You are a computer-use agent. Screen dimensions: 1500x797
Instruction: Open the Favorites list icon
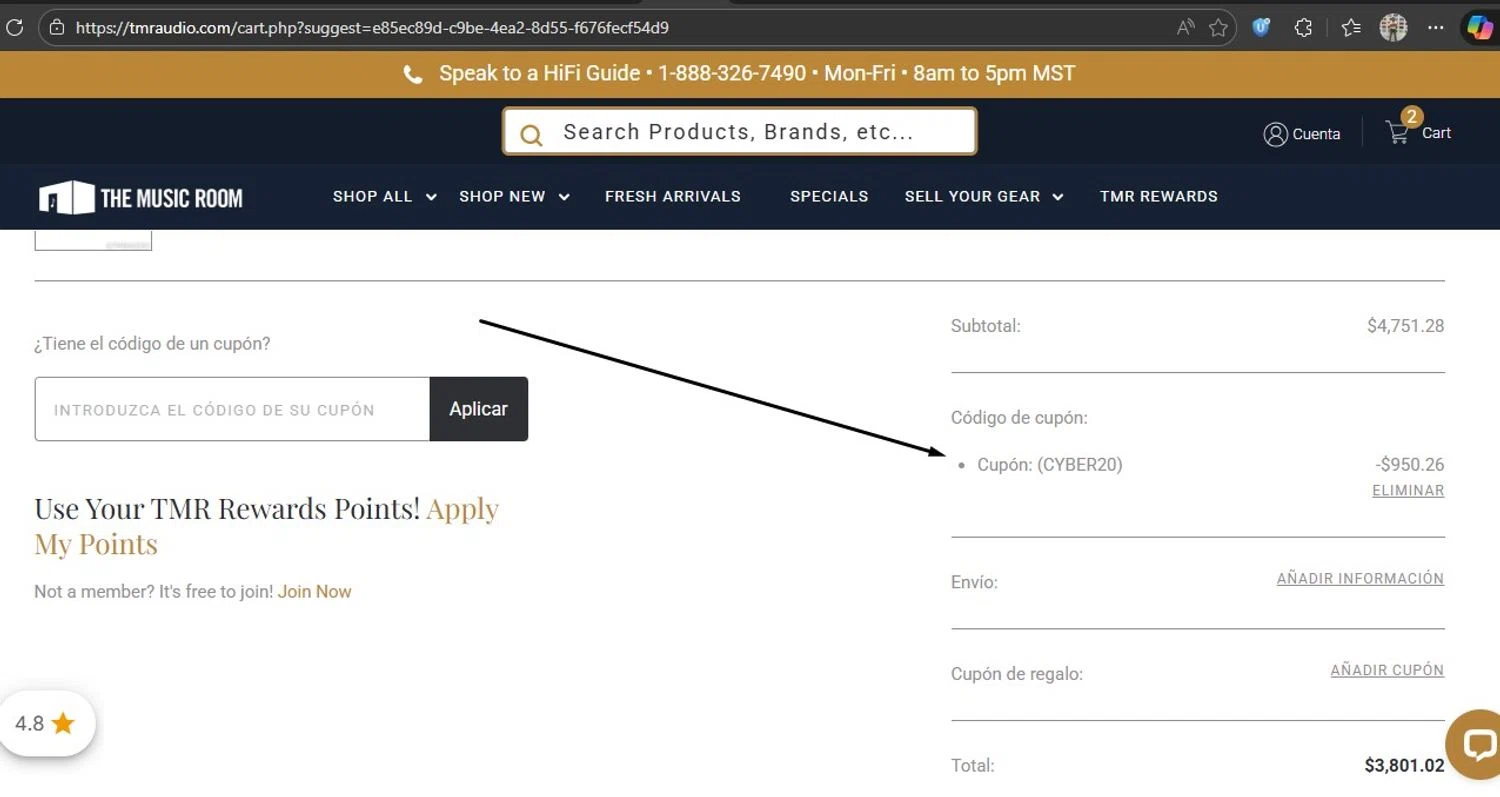[1351, 28]
